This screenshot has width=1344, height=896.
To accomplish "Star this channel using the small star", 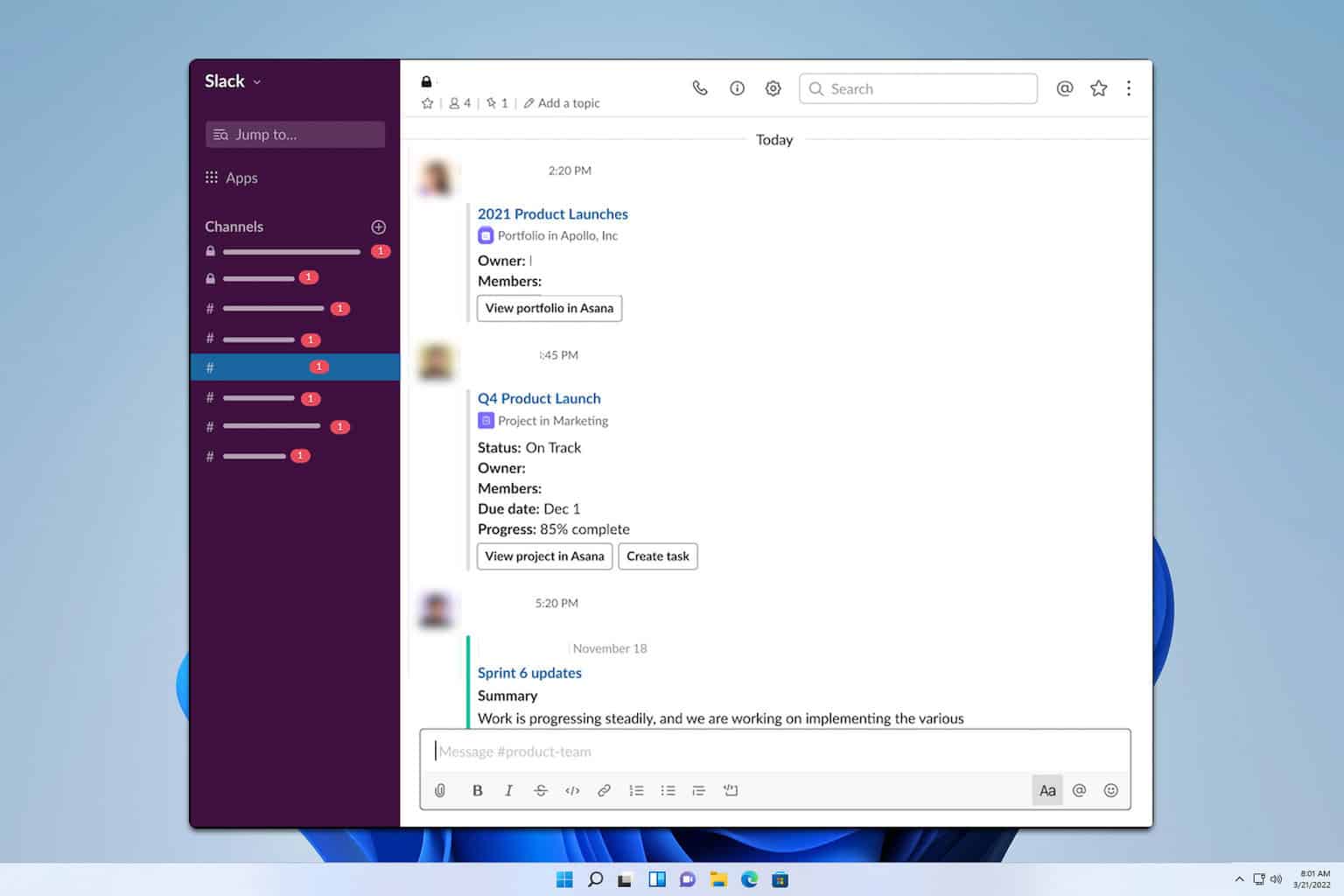I will click(427, 103).
